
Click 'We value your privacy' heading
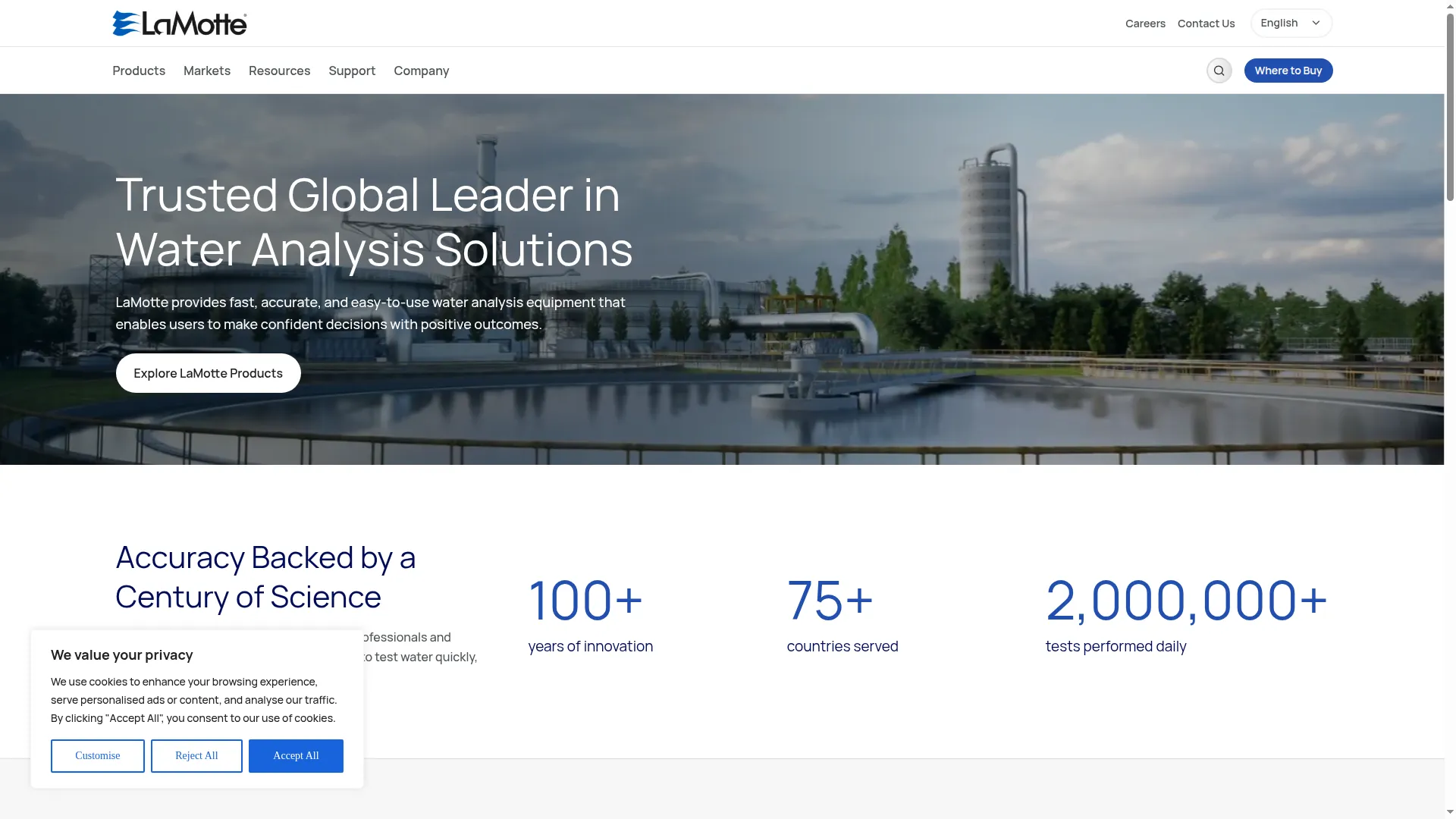tap(121, 655)
